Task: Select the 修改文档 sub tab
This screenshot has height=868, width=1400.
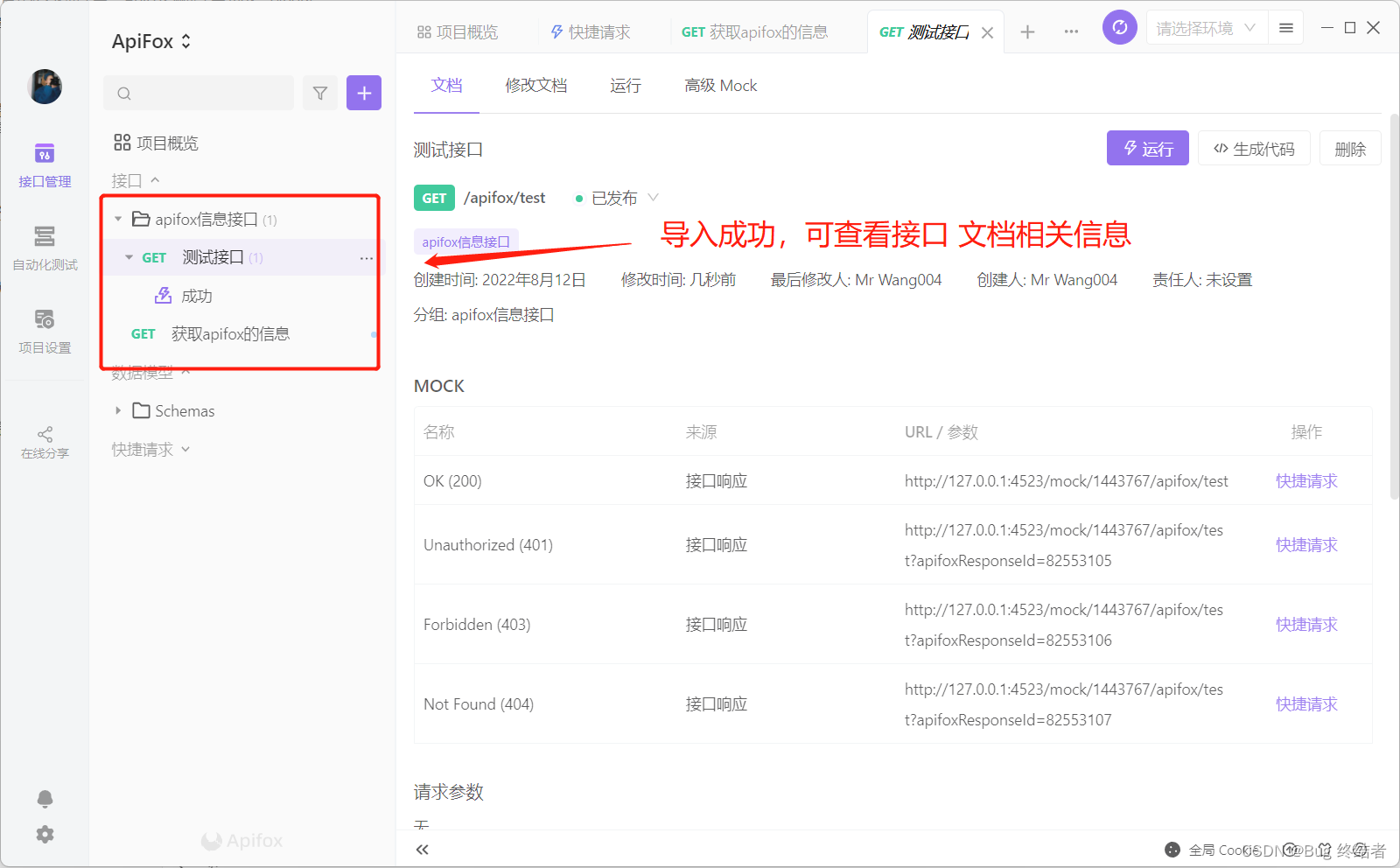Action: 536,85
